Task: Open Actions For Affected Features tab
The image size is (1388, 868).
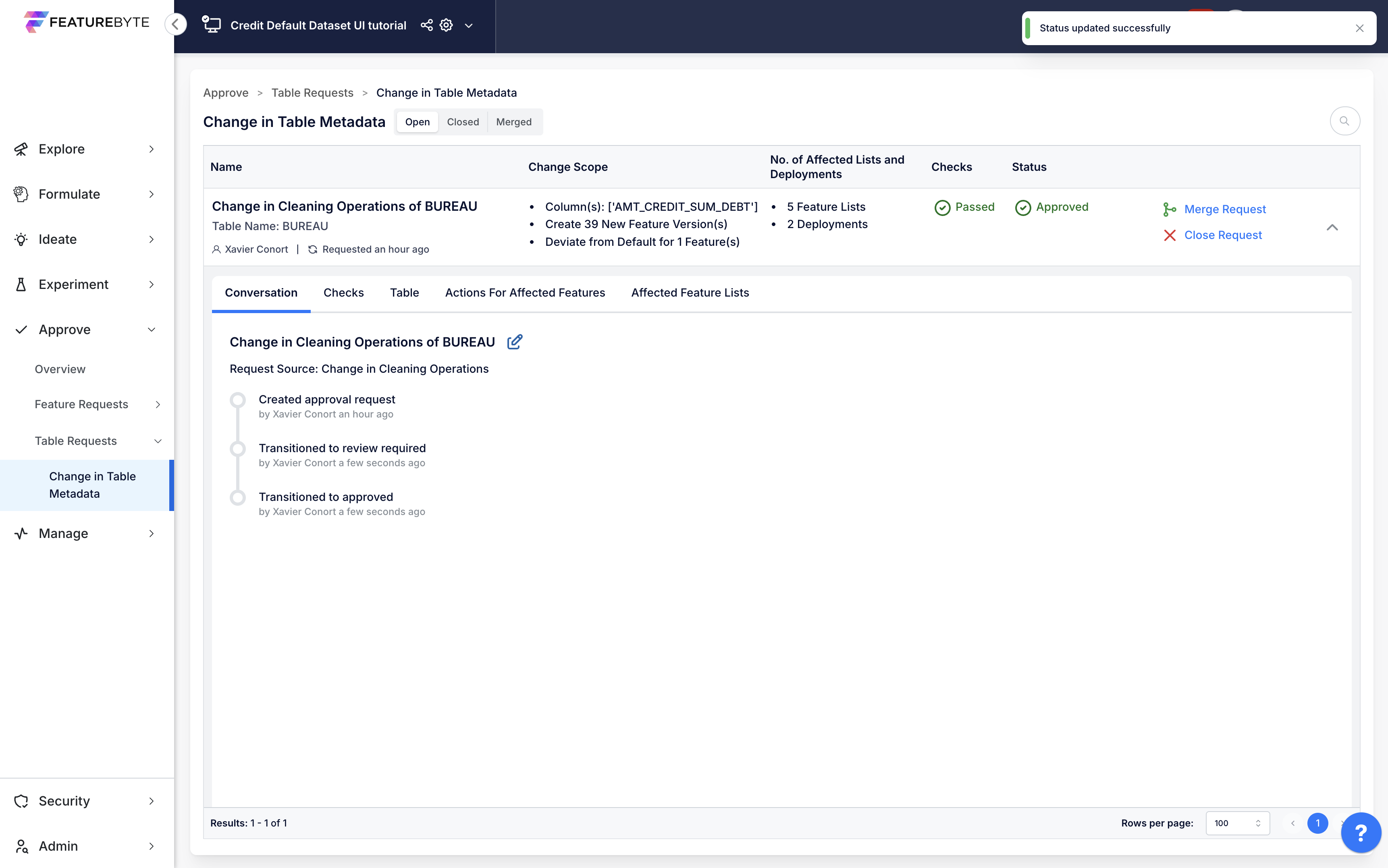Action: click(x=525, y=293)
